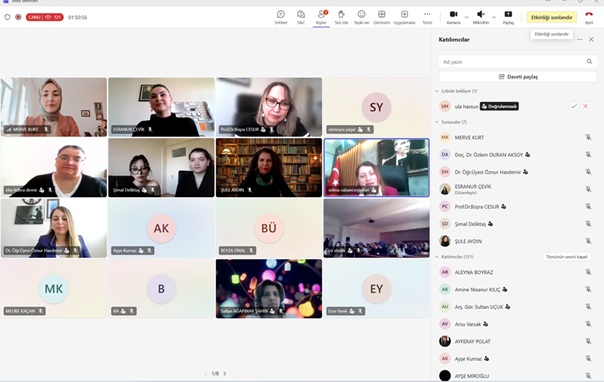
Task: Click the Daveti paylaş button
Action: 518,77
